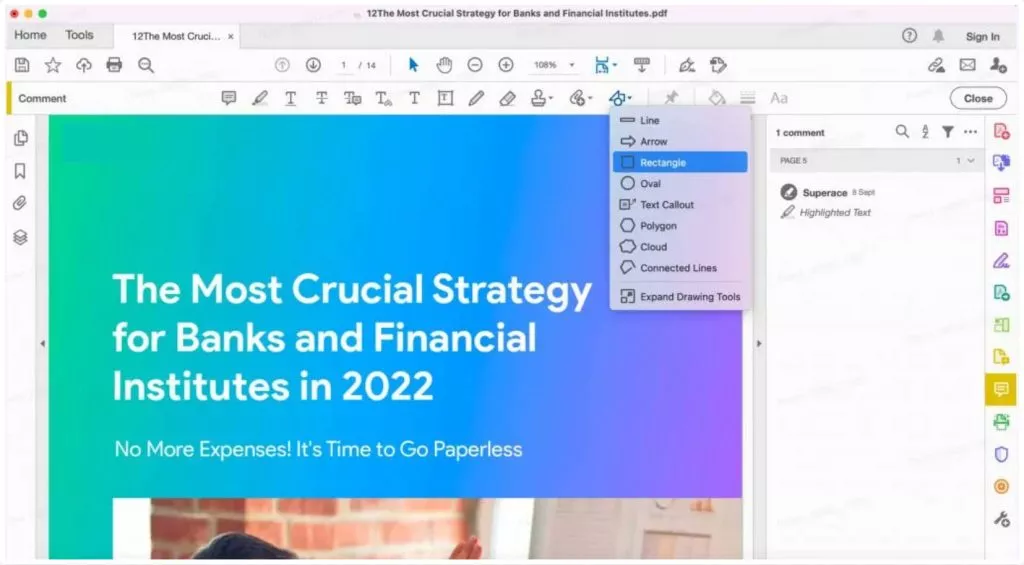Viewport: 1024px width, 565px height.
Task: Toggle the drawing shapes tool dropdown
Action: (619, 98)
